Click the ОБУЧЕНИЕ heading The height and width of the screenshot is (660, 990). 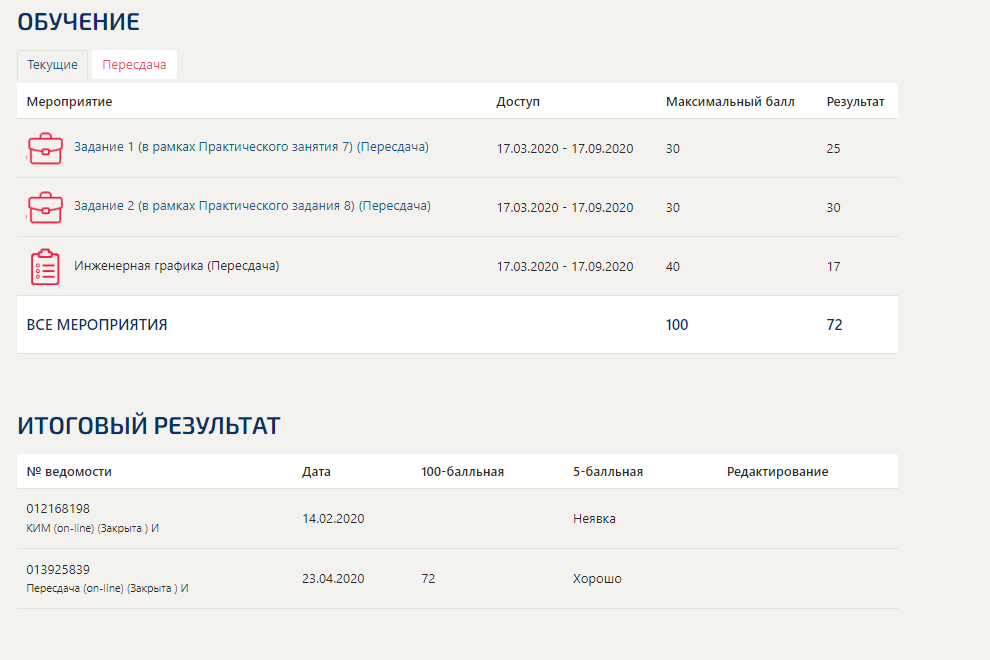pyautogui.click(x=78, y=22)
